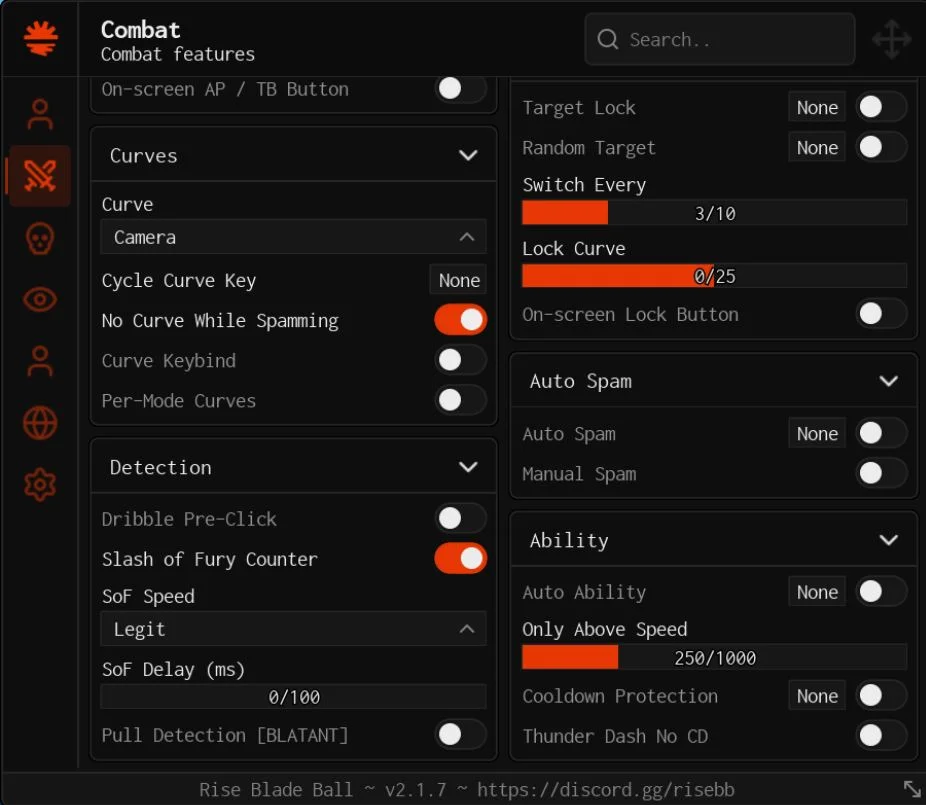Click the resize corner arrow icon
Image resolution: width=926 pixels, height=805 pixels.
912,788
